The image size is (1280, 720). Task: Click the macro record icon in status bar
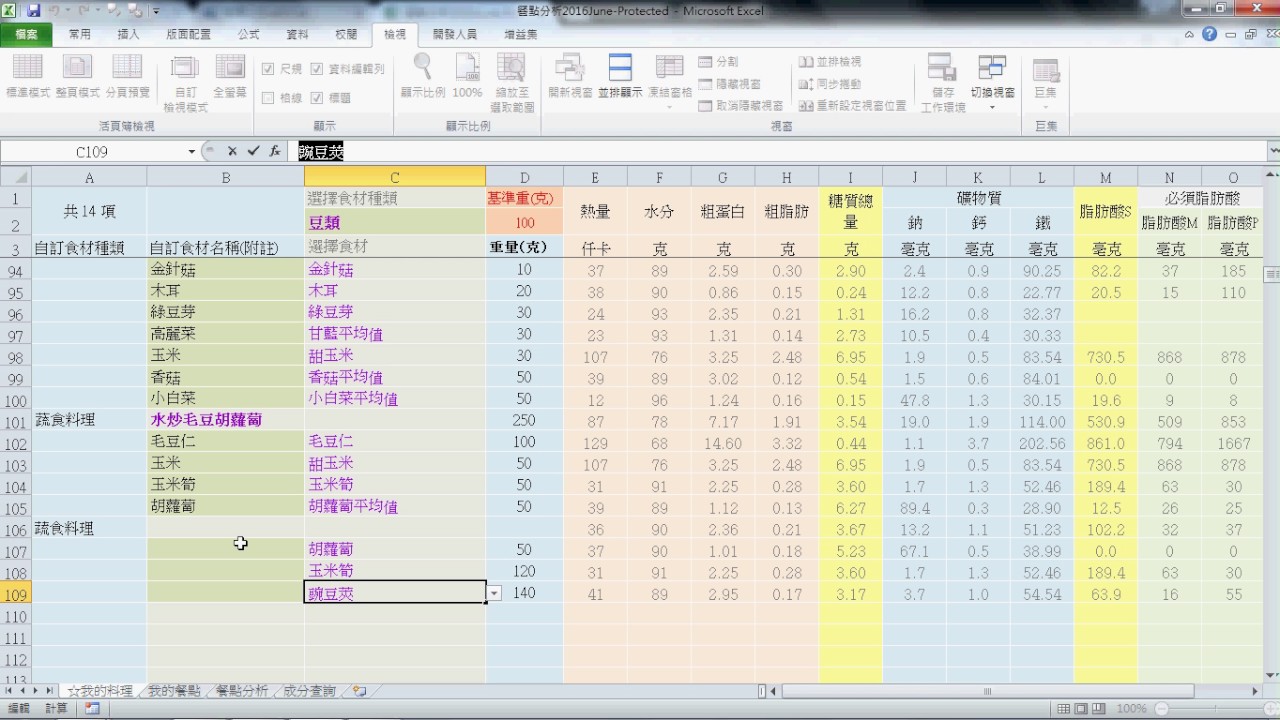point(92,708)
